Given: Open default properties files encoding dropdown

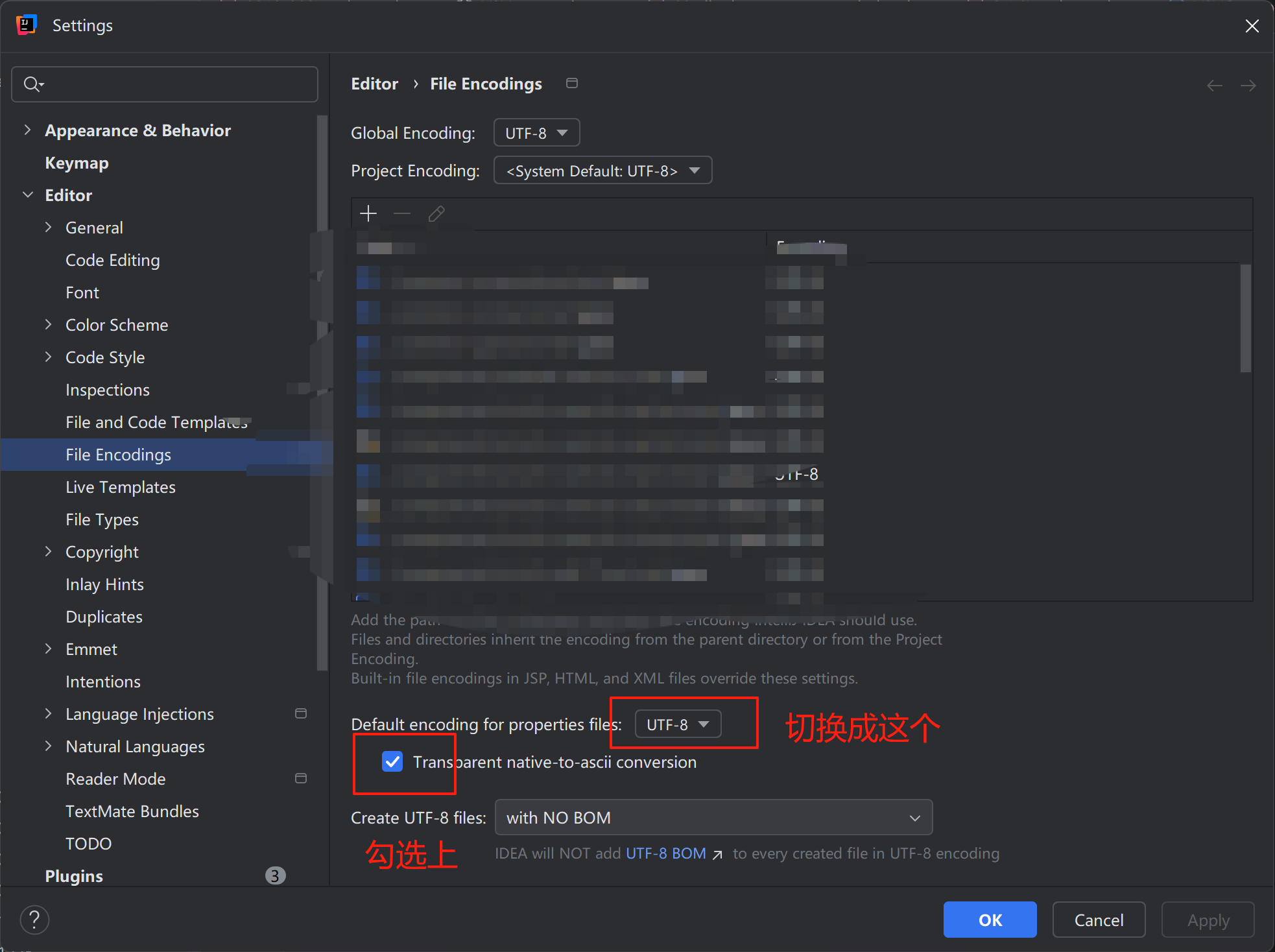Looking at the screenshot, I should pyautogui.click(x=678, y=724).
